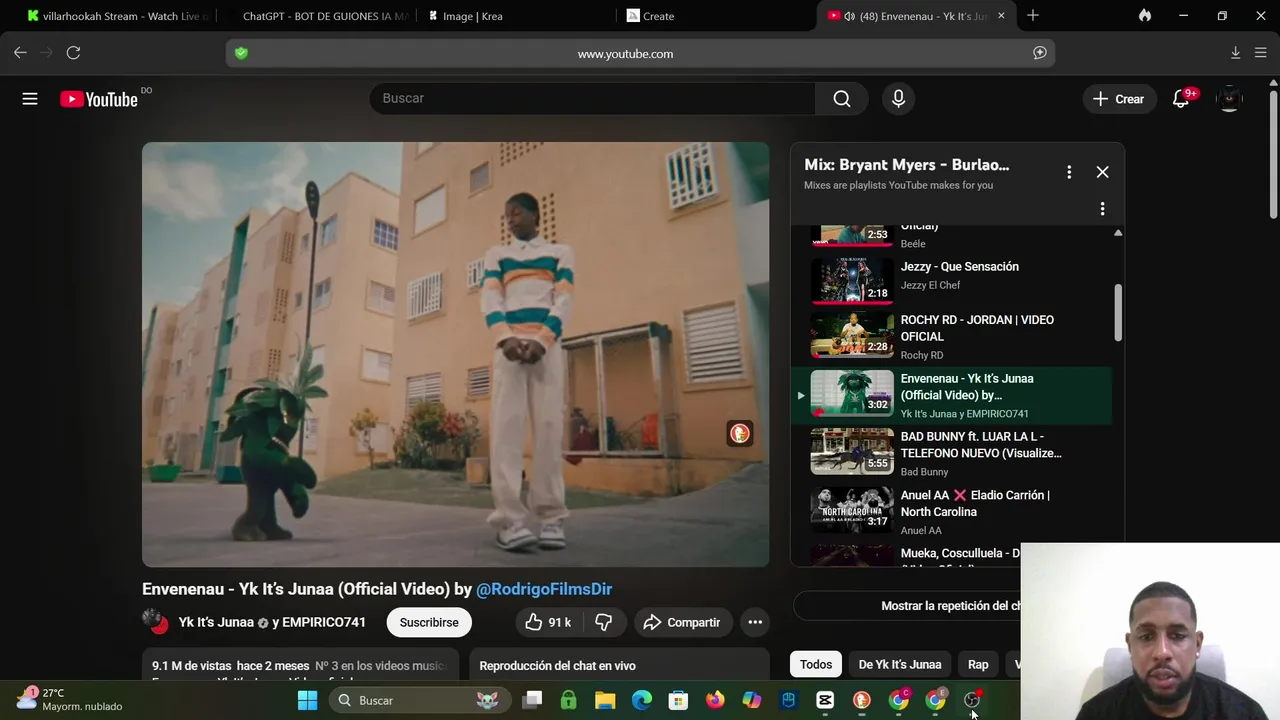1280x720 pixels.
Task: Click the DuckDuckGo icon on video
Action: click(739, 433)
